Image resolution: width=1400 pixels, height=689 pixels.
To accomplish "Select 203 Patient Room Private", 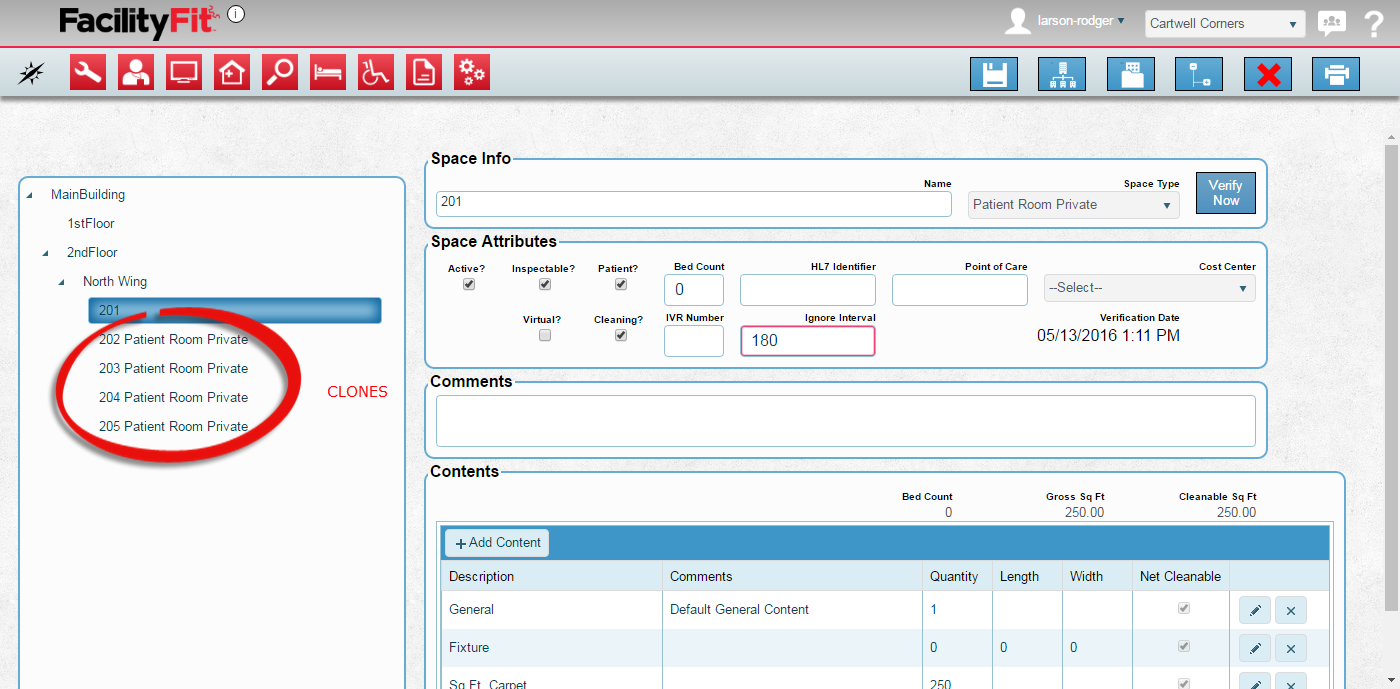I will coord(173,369).
